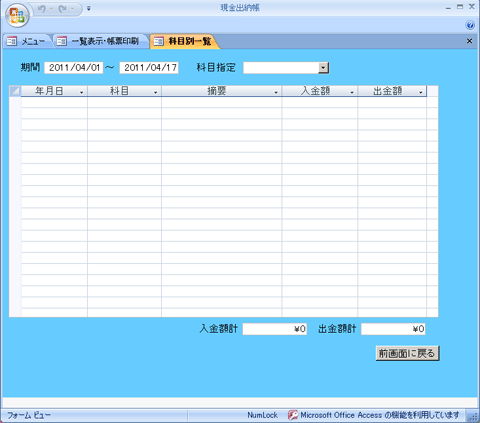Click the start date field 2011/04/01
Viewport: 480px width, 423px height.
(x=74, y=68)
